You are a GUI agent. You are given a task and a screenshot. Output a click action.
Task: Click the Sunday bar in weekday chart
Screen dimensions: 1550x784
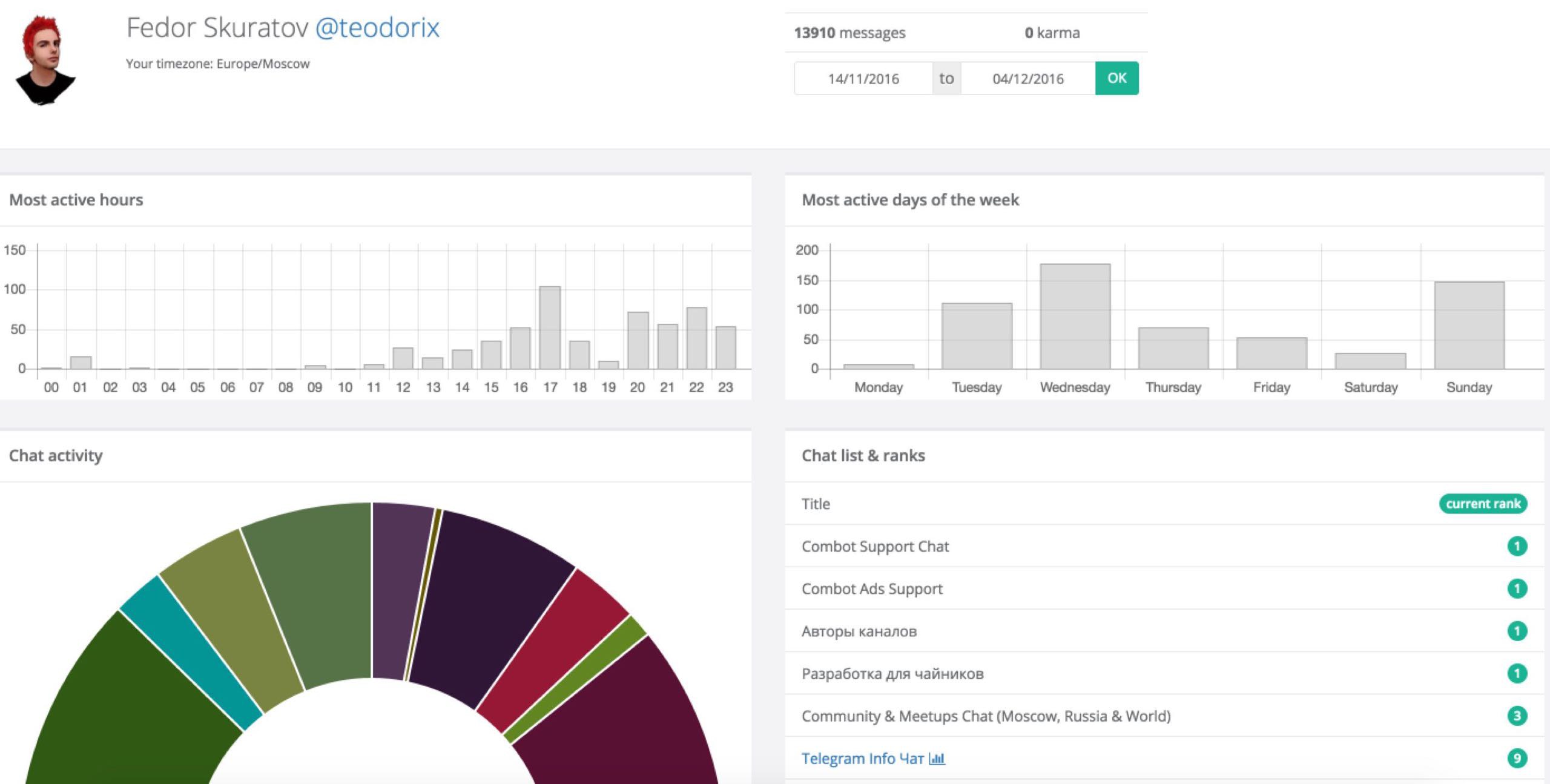coord(1469,325)
